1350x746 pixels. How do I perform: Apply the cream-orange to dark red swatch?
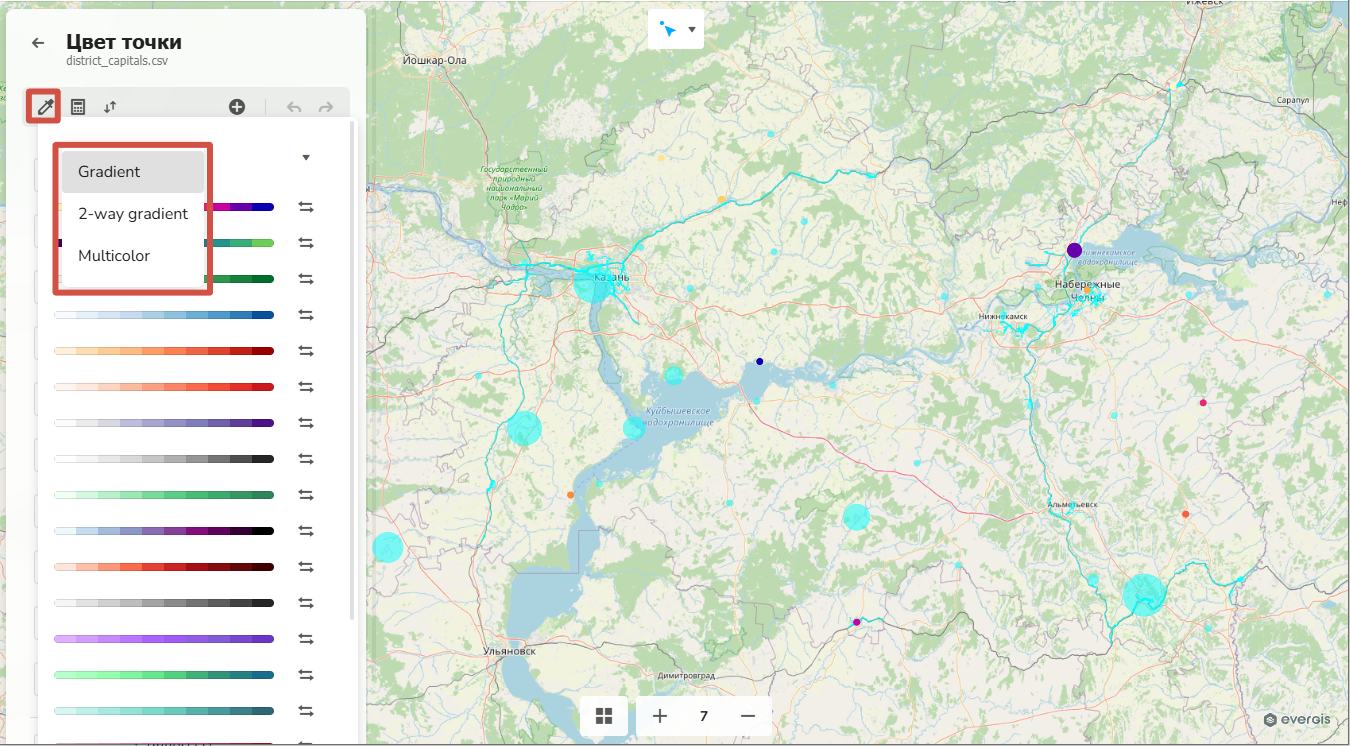[x=164, y=351]
